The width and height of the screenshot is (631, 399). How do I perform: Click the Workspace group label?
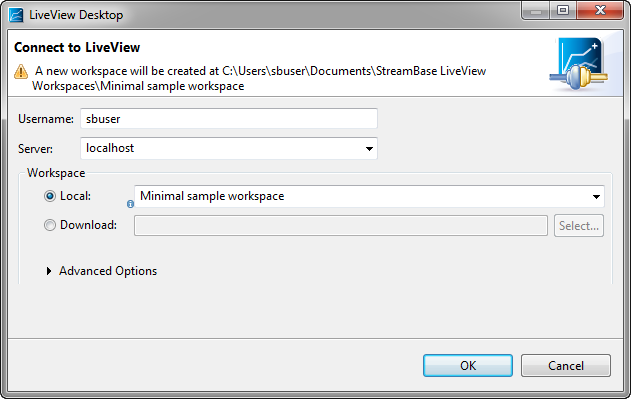coord(56,173)
